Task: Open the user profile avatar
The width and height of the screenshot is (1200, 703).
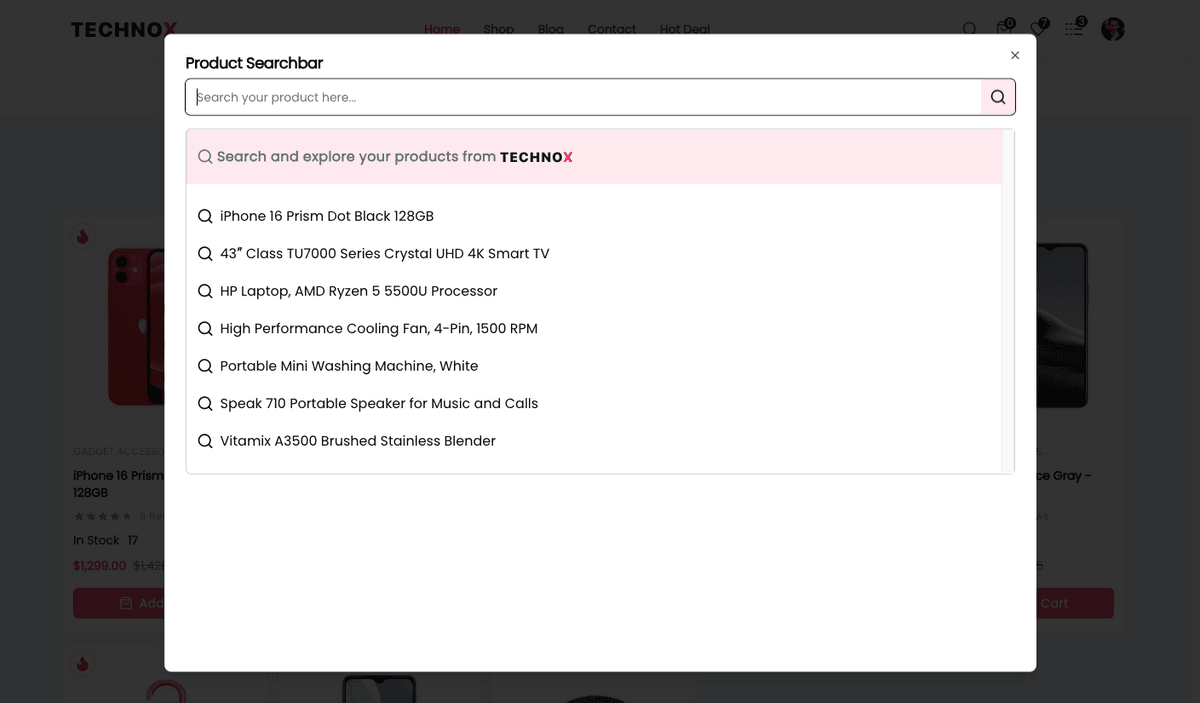Action: point(1113,29)
